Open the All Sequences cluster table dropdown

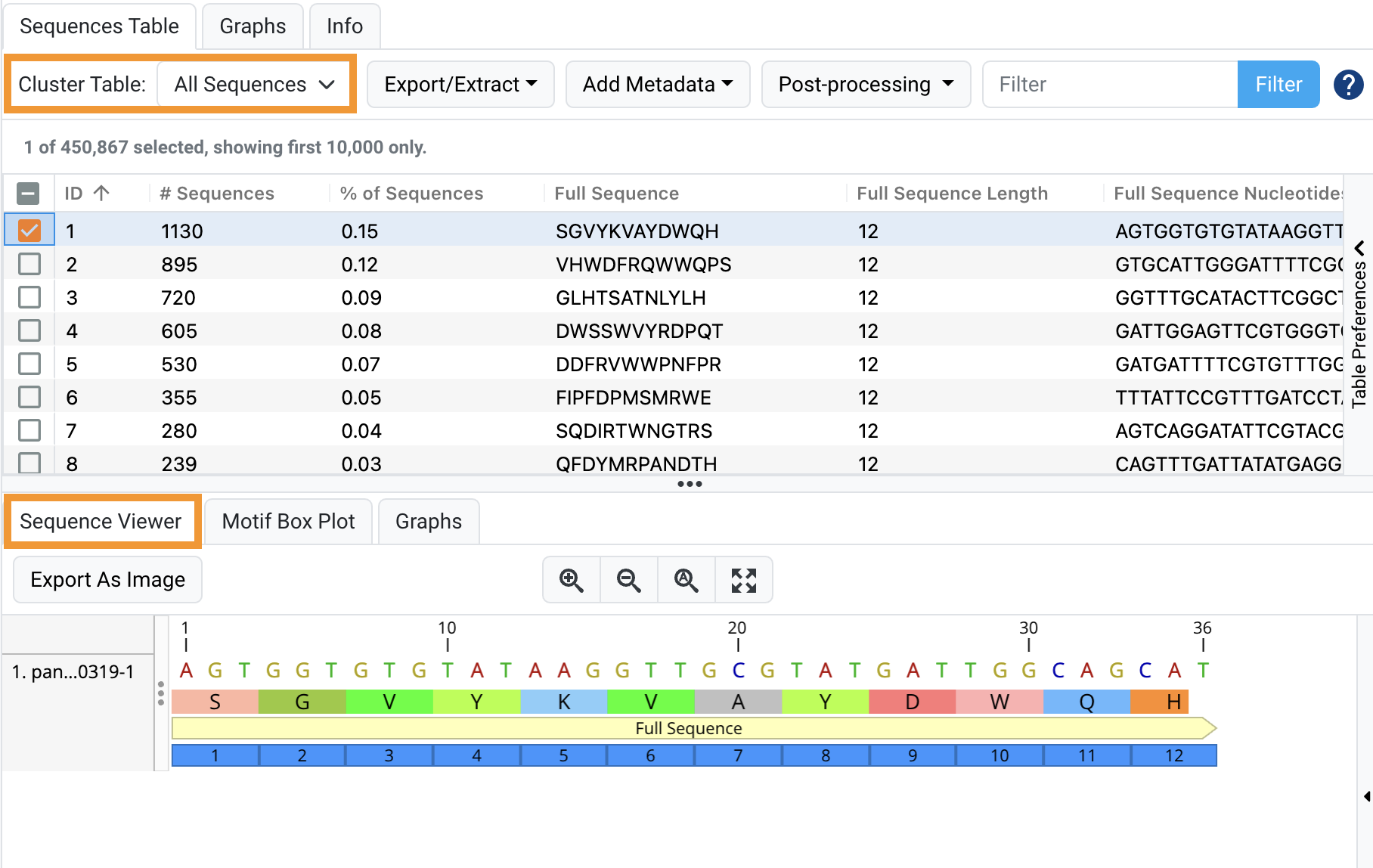(254, 85)
